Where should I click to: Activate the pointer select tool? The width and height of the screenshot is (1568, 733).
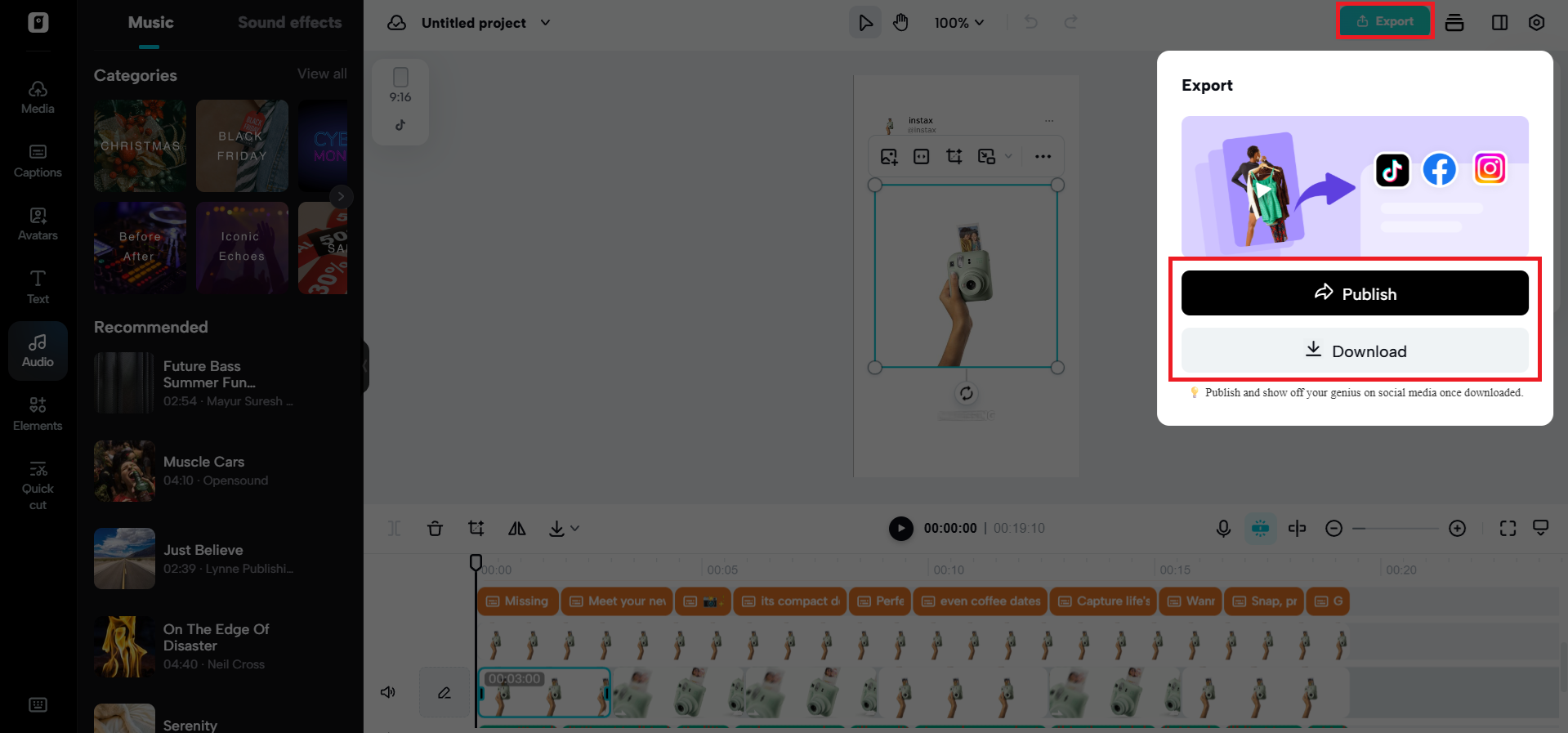click(865, 22)
